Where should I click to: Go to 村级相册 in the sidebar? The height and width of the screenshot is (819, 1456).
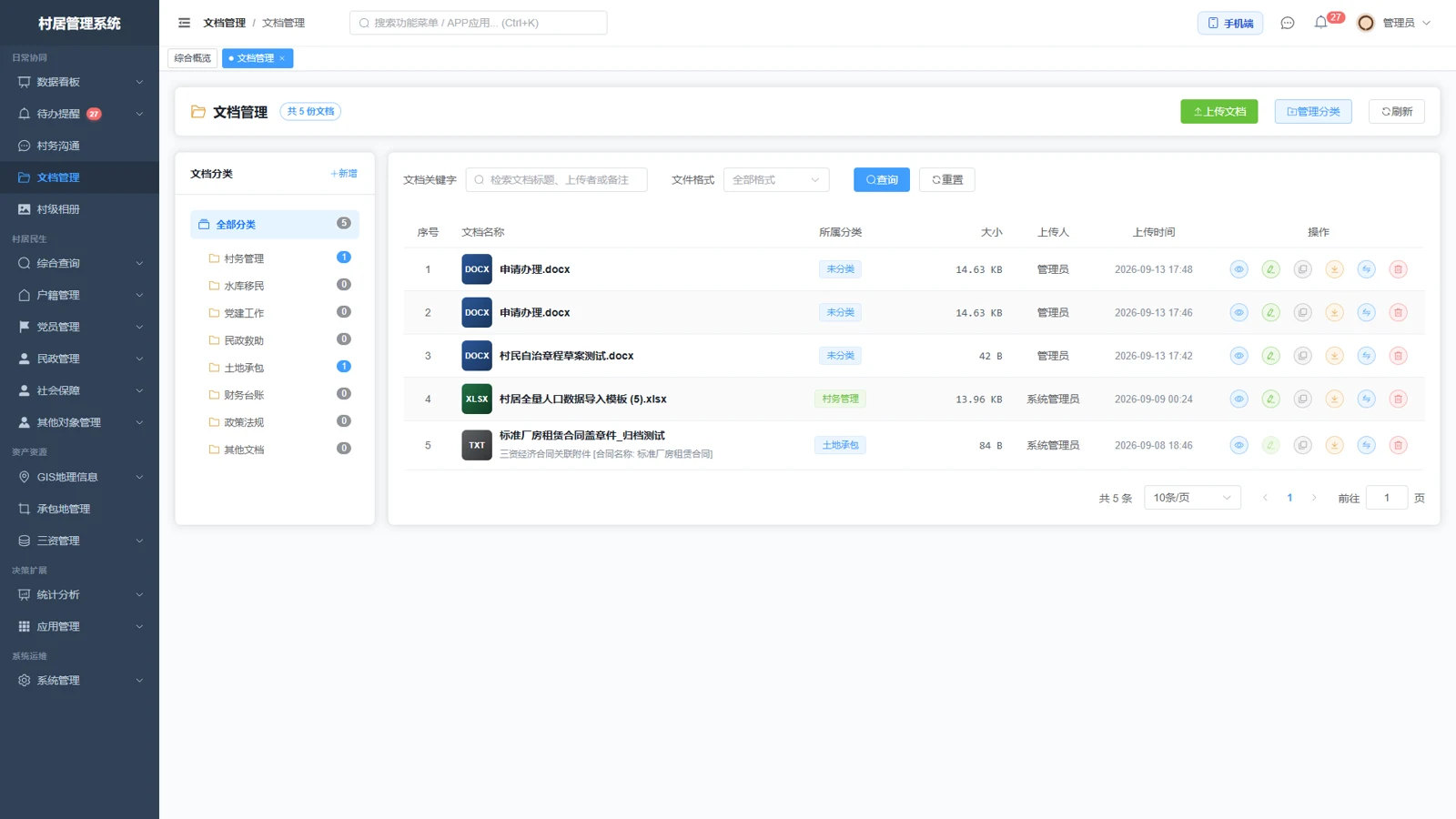[x=79, y=209]
